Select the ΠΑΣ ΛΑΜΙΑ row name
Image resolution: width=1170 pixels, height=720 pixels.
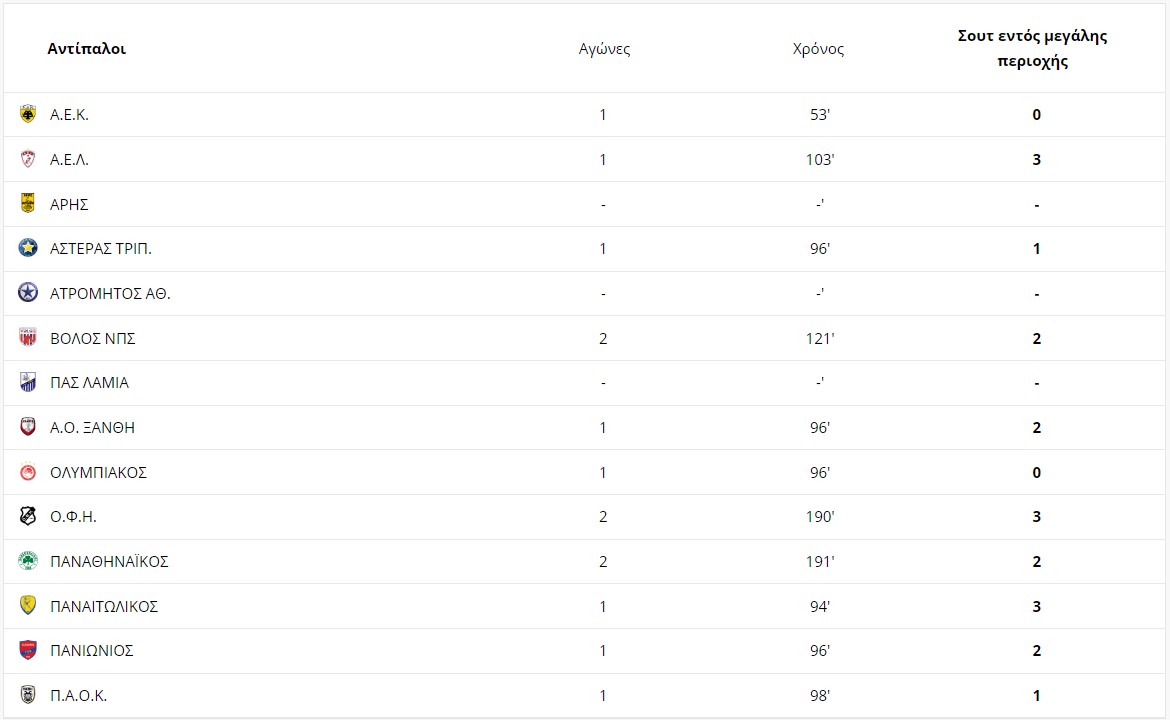pyautogui.click(x=90, y=383)
